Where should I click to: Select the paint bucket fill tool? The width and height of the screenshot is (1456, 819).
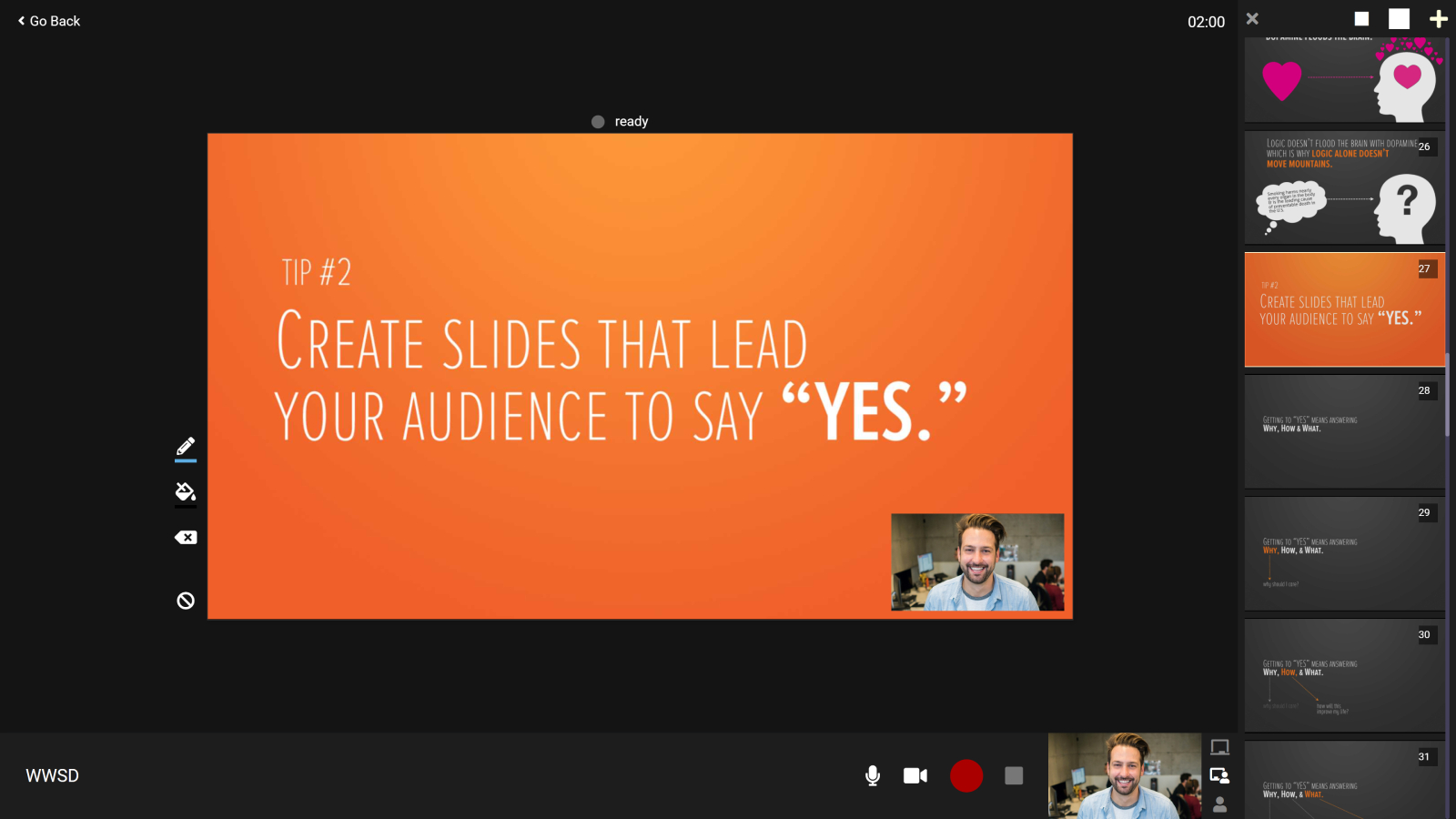click(185, 491)
